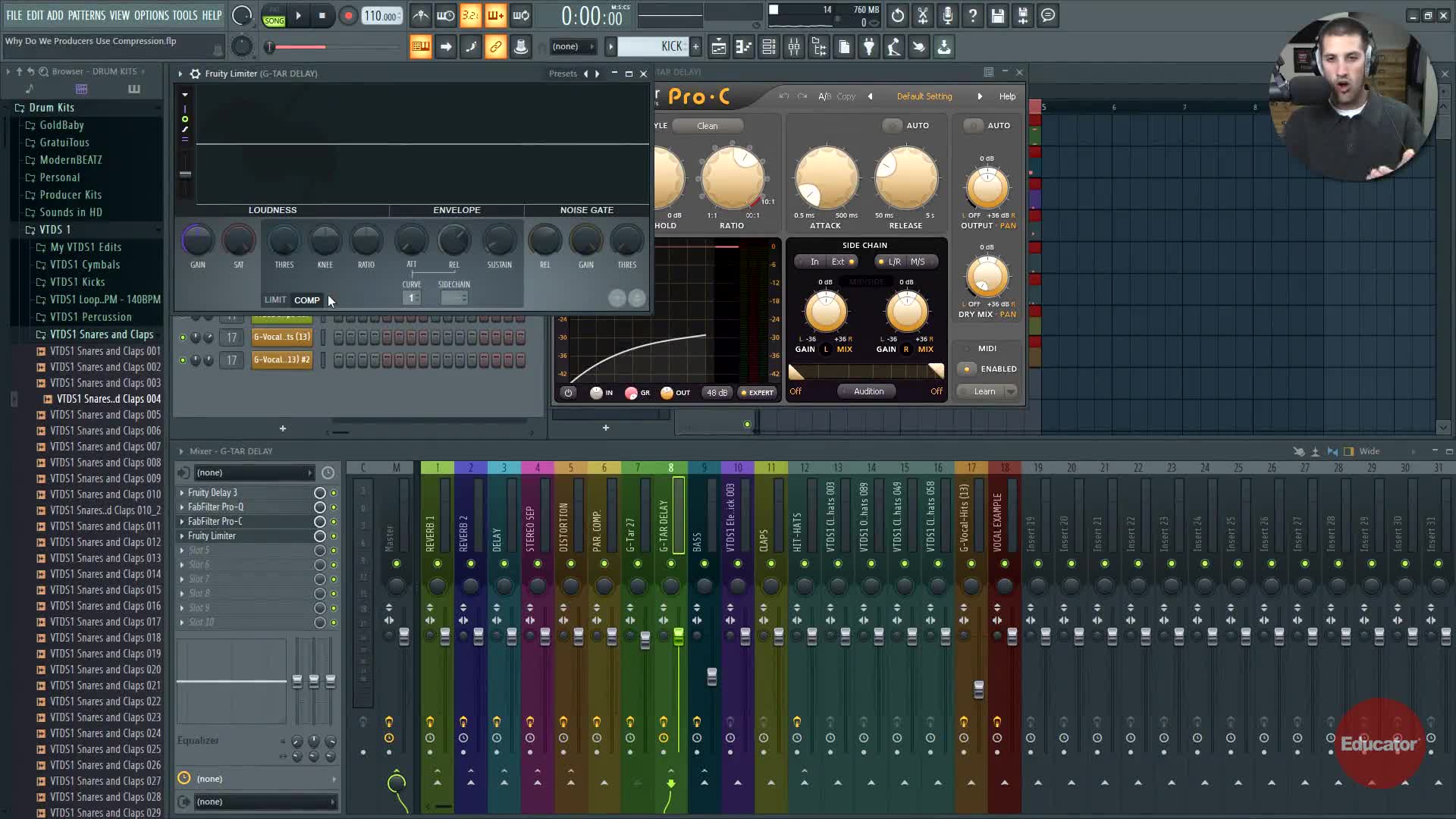Image resolution: width=1456 pixels, height=819 pixels.
Task: Open Pro-C Learn dropdown arrow
Action: (1011, 391)
